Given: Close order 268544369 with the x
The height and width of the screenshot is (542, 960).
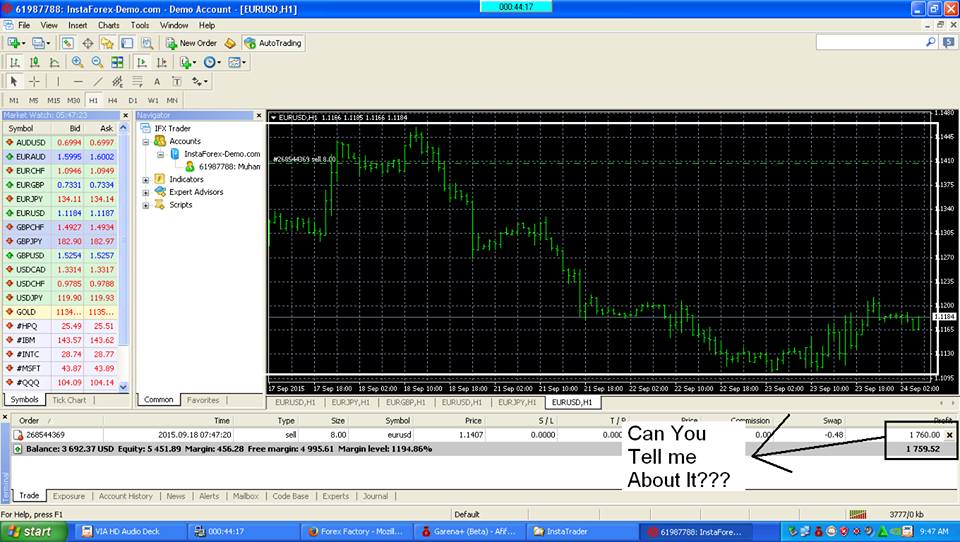Looking at the screenshot, I should 950,435.
